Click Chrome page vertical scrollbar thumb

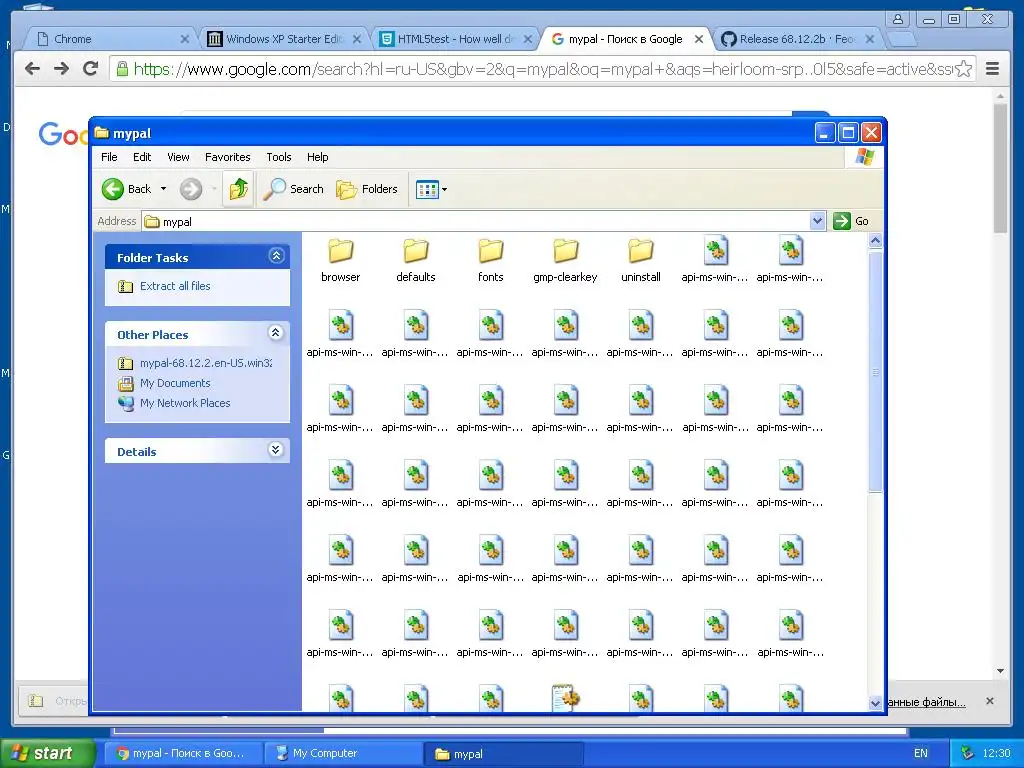point(1000,168)
